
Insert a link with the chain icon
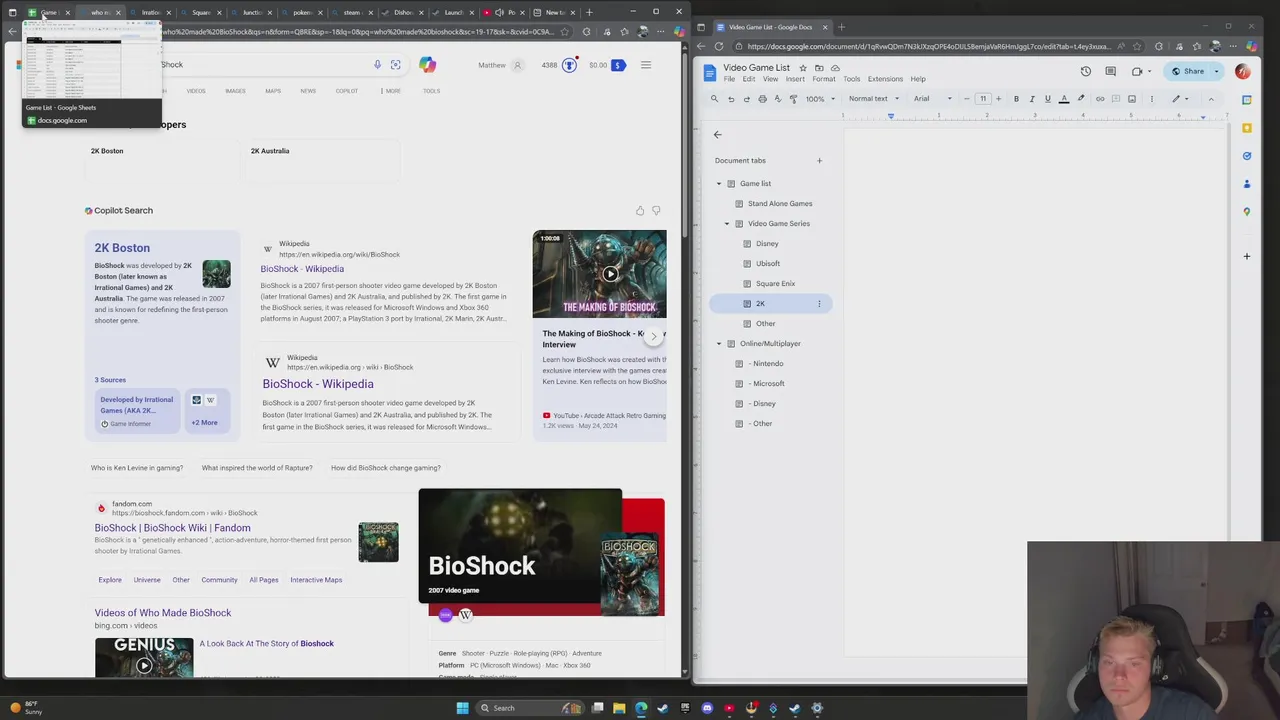pyautogui.click(x=1100, y=99)
